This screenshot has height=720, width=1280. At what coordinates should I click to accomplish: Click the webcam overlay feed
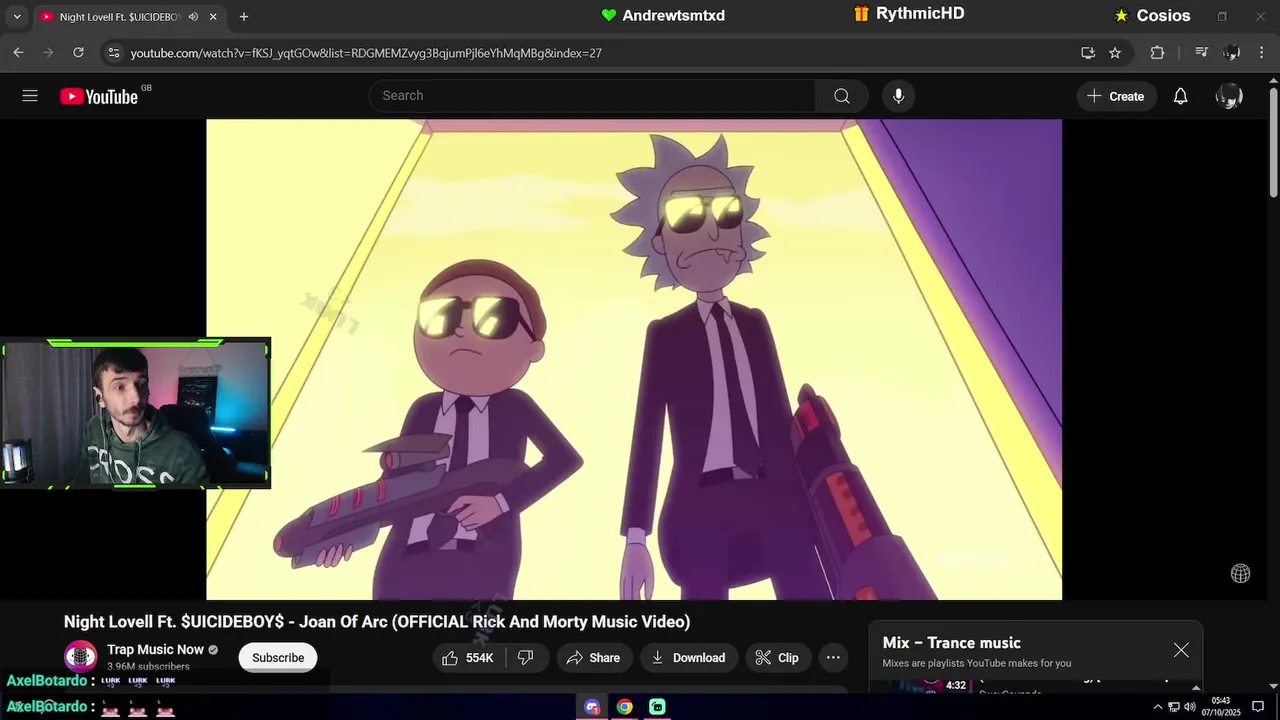tap(135, 413)
